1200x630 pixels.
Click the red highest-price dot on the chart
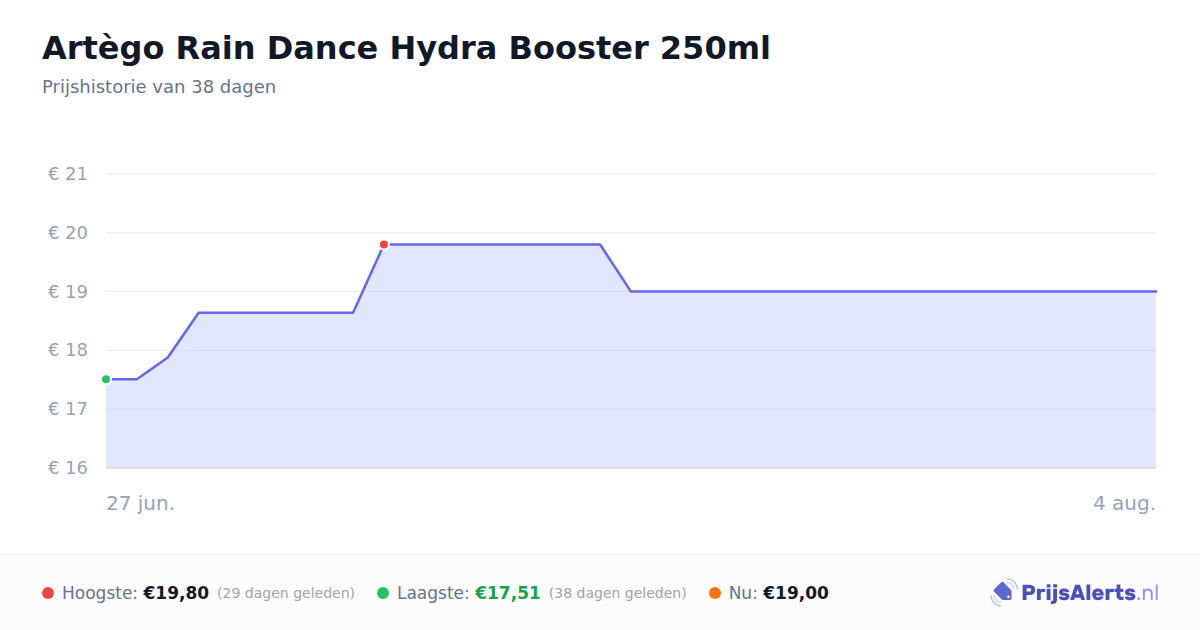pos(384,244)
